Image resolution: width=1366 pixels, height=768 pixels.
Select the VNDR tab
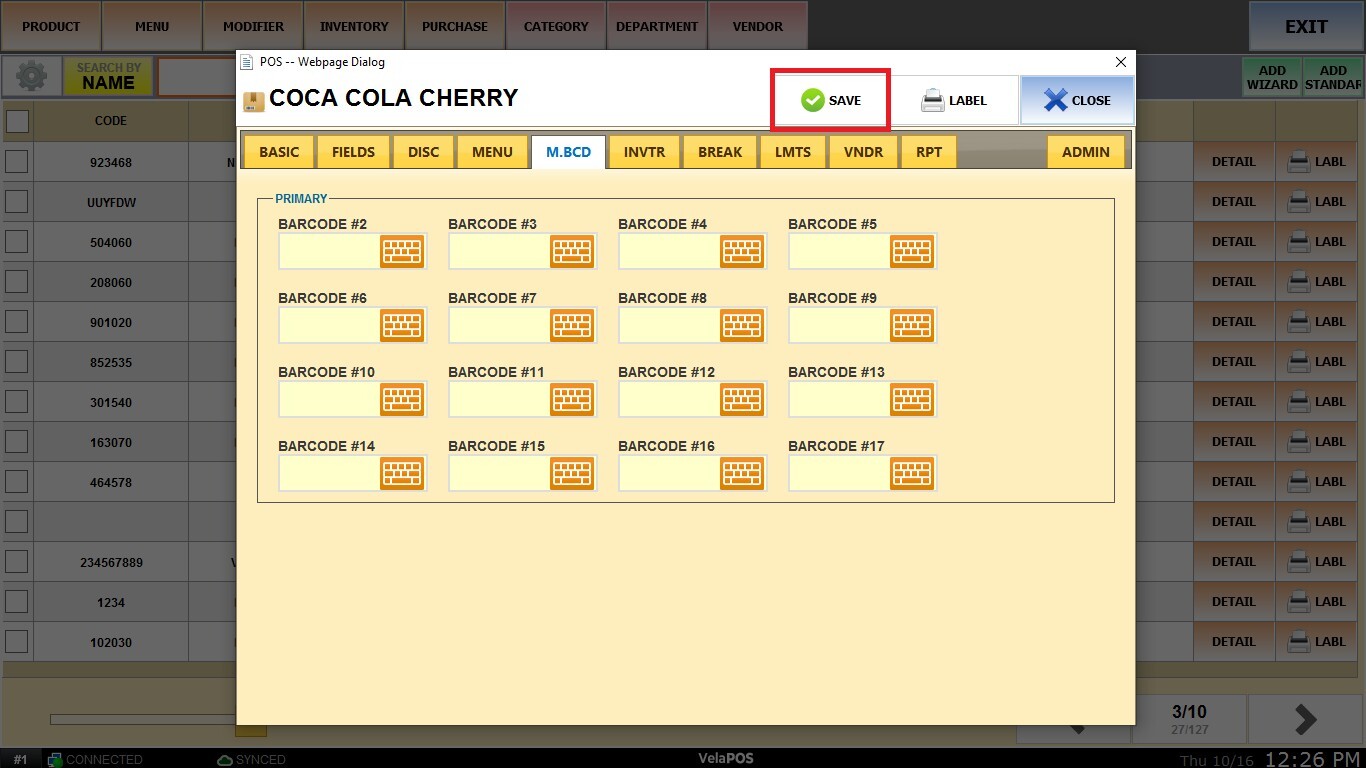pyautogui.click(x=863, y=152)
